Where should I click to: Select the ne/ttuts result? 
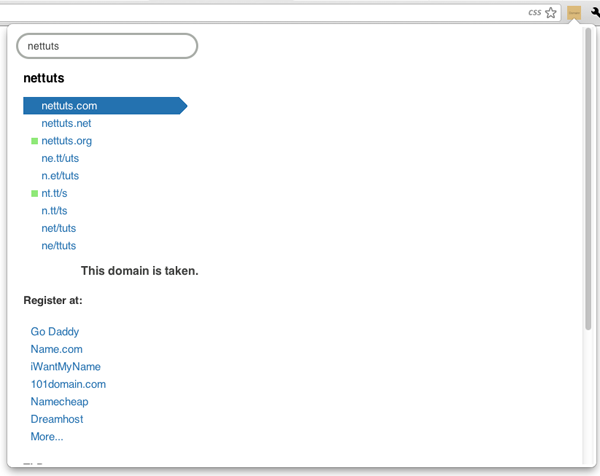pos(59,246)
